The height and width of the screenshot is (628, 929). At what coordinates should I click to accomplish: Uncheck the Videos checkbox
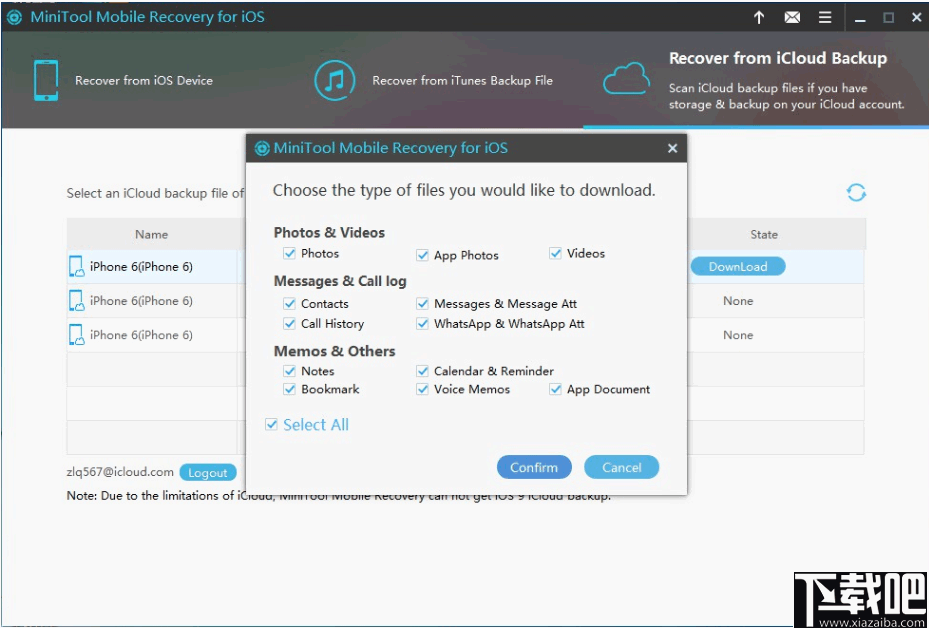point(555,254)
